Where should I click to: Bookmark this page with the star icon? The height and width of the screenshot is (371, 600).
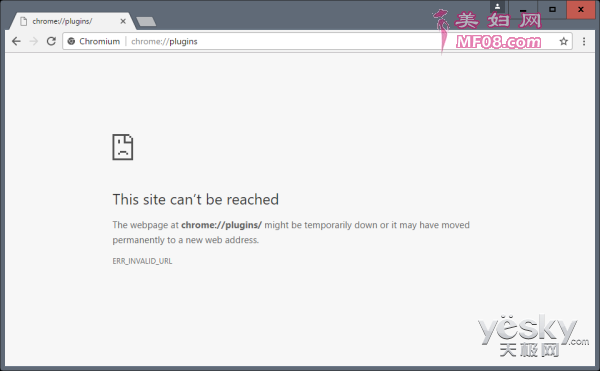click(x=563, y=41)
